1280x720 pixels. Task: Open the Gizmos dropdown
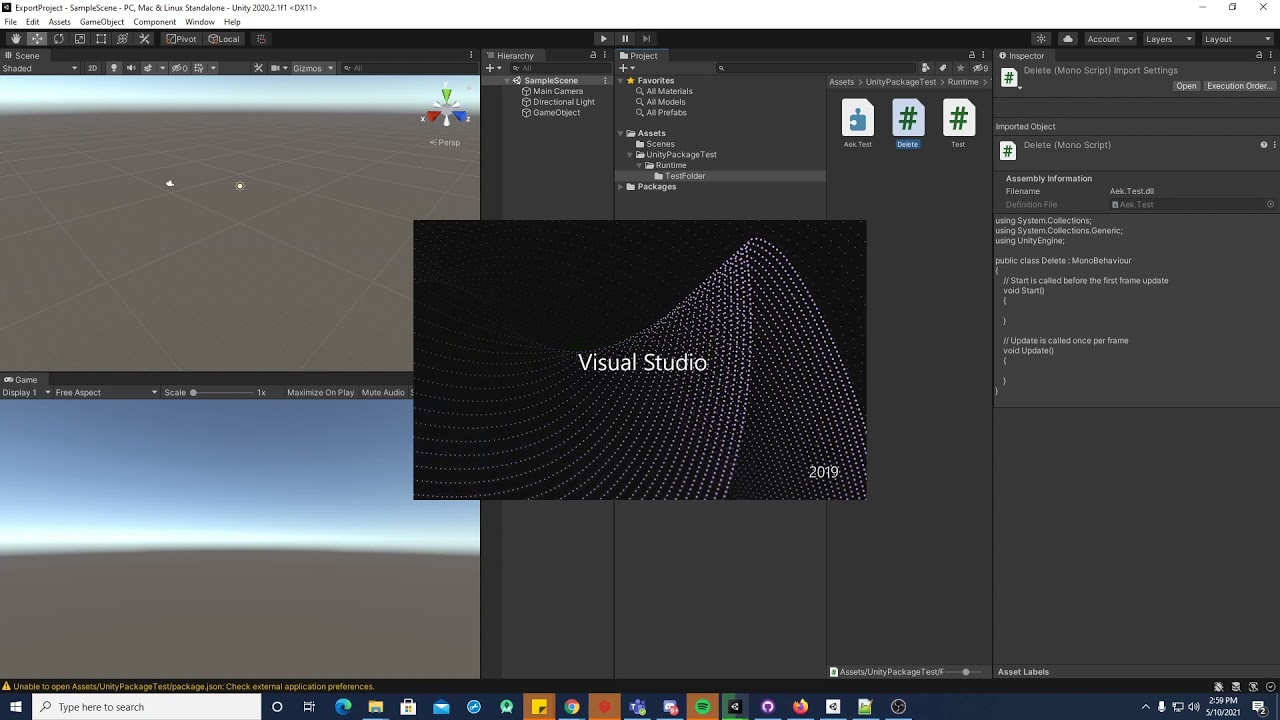pyautogui.click(x=313, y=68)
